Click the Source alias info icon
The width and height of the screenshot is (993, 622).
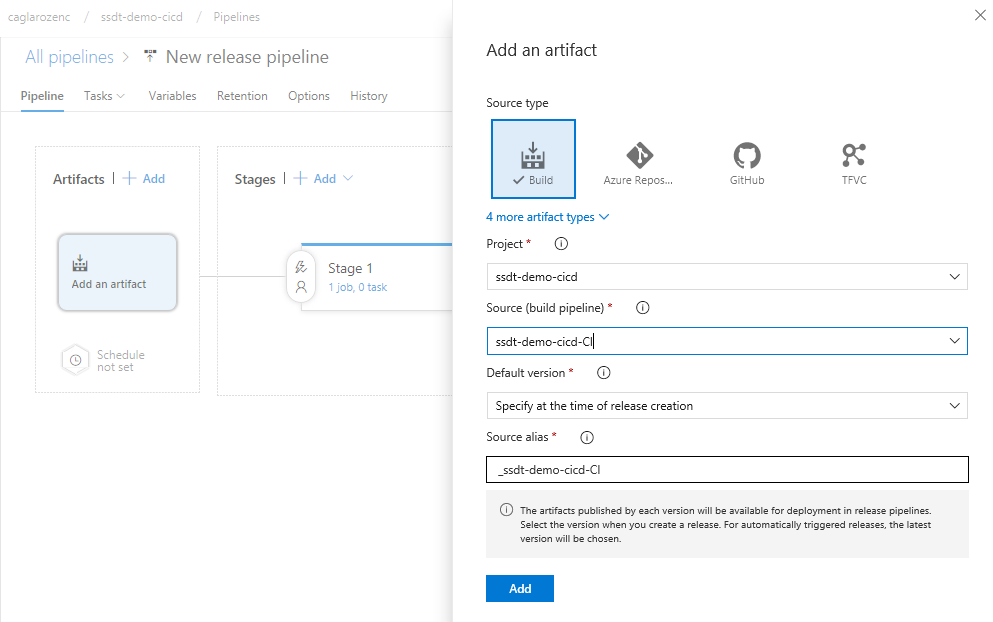pos(587,438)
